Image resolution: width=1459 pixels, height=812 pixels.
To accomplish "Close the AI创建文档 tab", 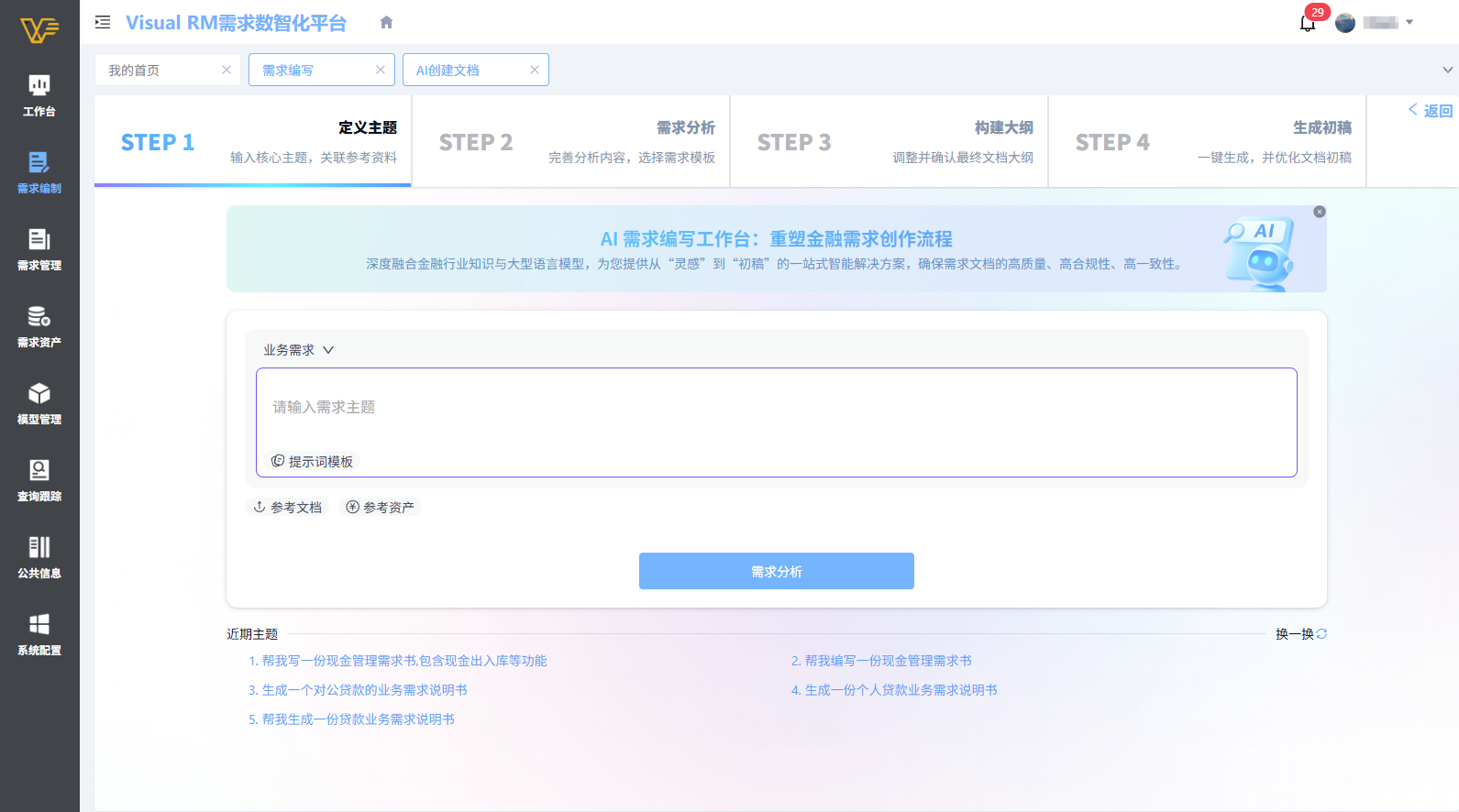I will [x=535, y=70].
